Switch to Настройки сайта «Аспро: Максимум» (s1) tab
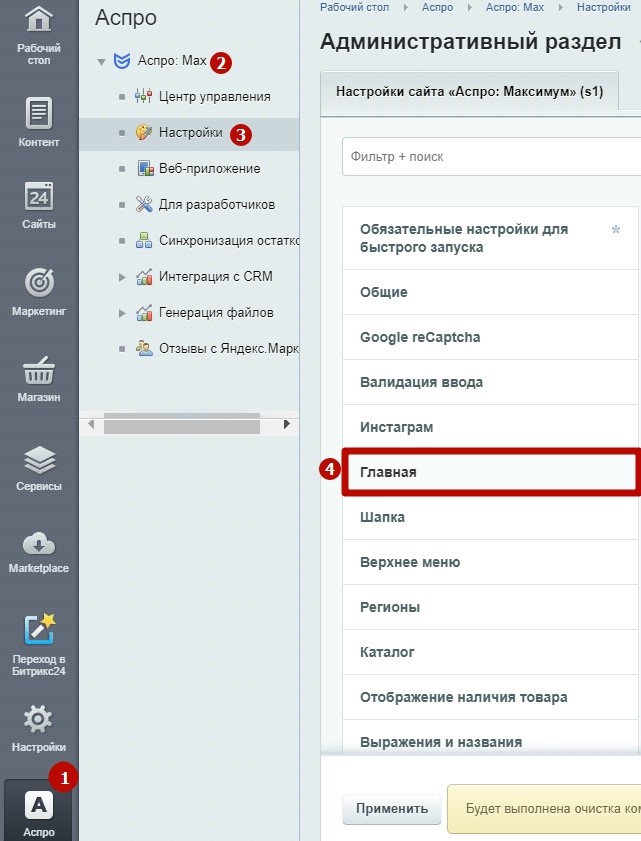This screenshot has height=841, width=641. point(469,92)
